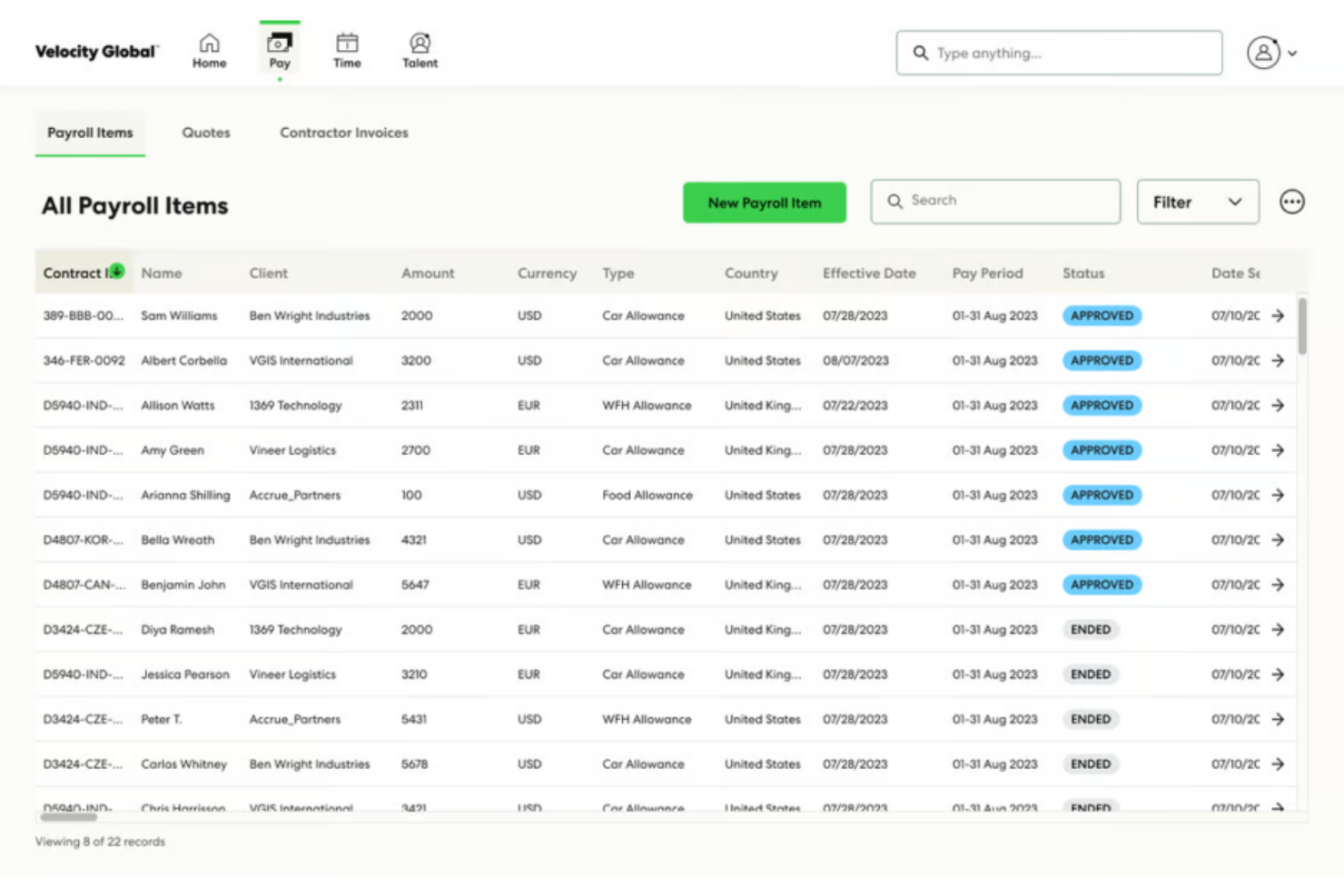Click the Velocity Global logo

(95, 52)
